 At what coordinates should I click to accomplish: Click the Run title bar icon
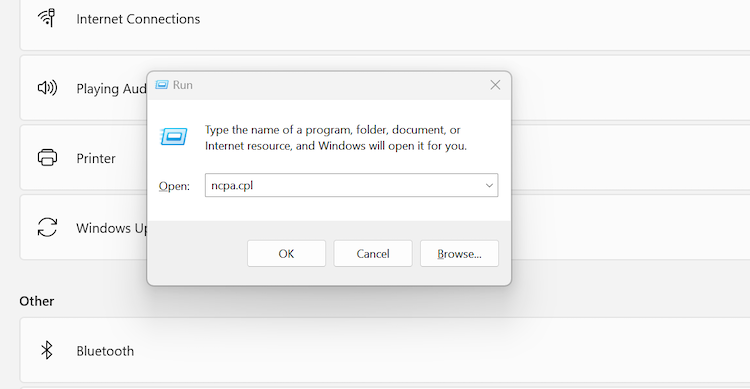pyautogui.click(x=162, y=85)
